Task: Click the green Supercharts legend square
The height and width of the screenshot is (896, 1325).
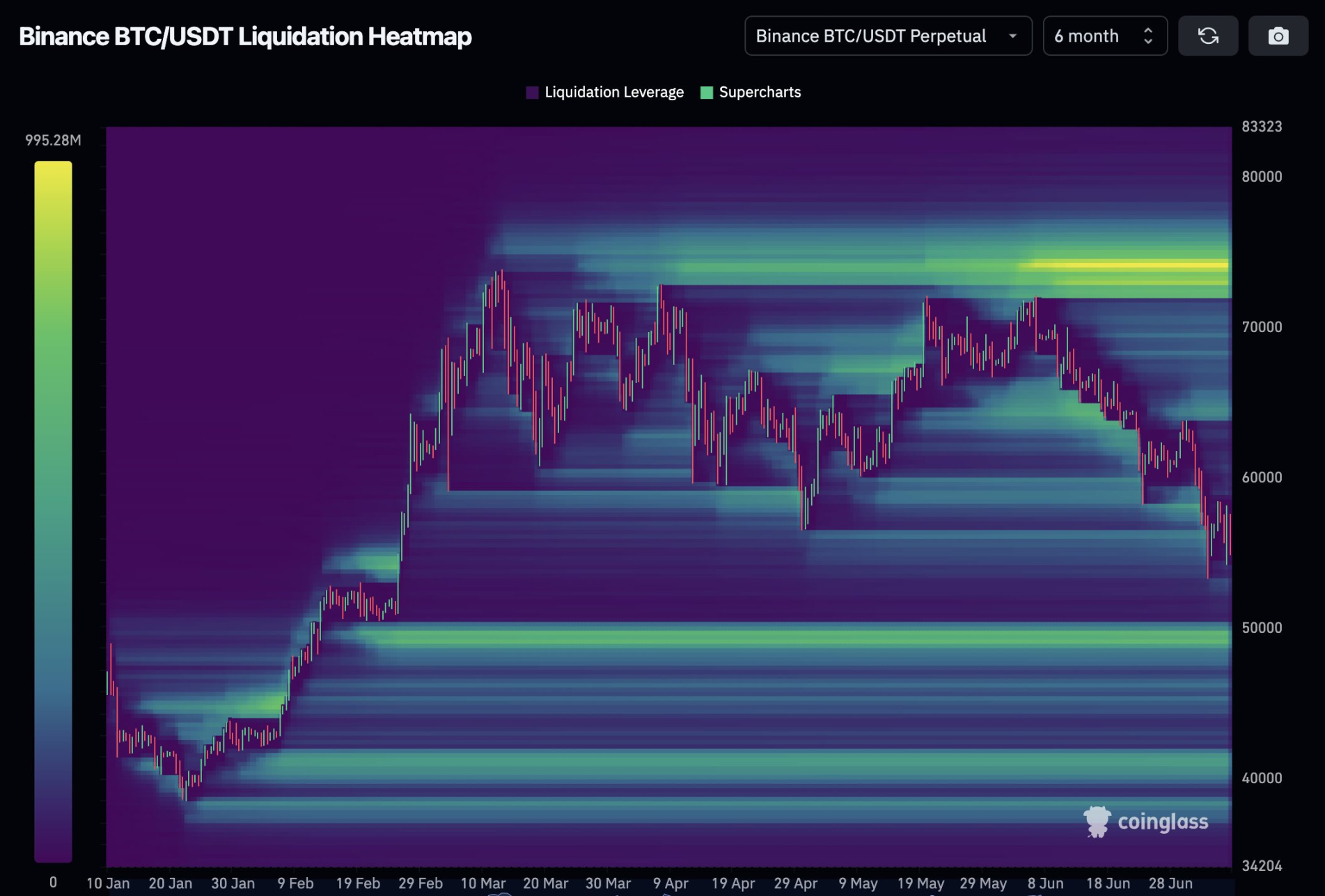Action: 707,93
